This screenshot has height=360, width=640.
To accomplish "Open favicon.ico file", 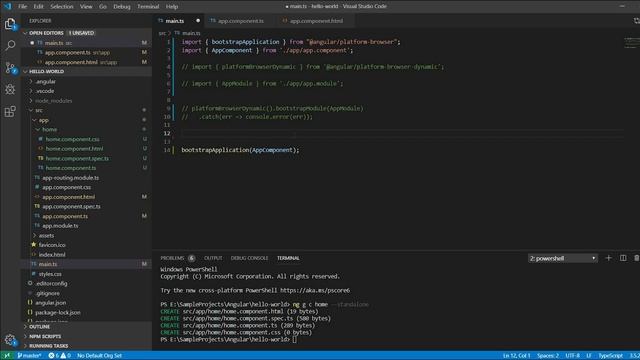I will [x=52, y=245].
